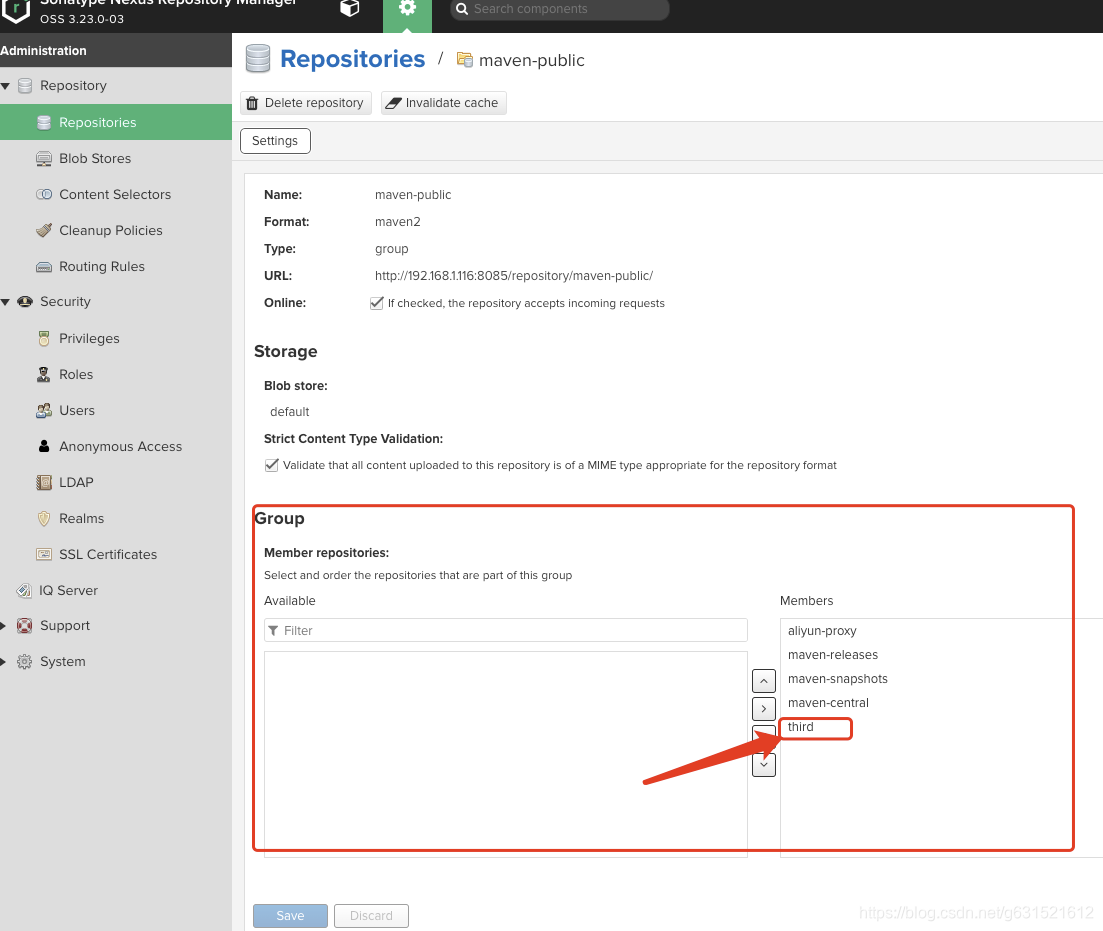This screenshot has height=931, width=1103.
Task: Click the Content Selectors icon
Action: 44,194
